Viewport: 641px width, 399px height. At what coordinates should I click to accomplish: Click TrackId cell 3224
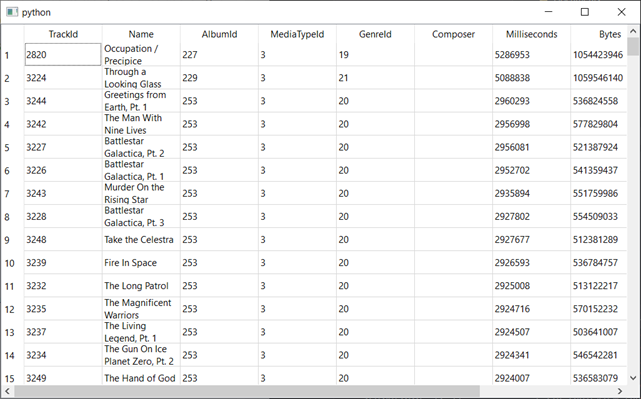pyautogui.click(x=63, y=78)
